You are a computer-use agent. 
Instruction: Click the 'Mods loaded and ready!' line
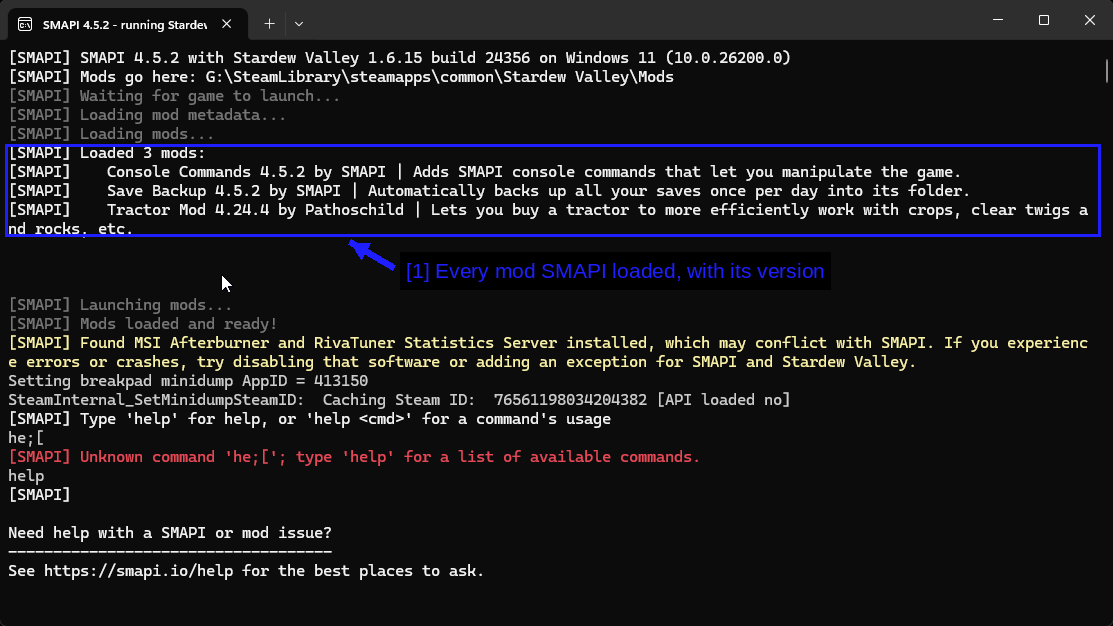pos(143,324)
